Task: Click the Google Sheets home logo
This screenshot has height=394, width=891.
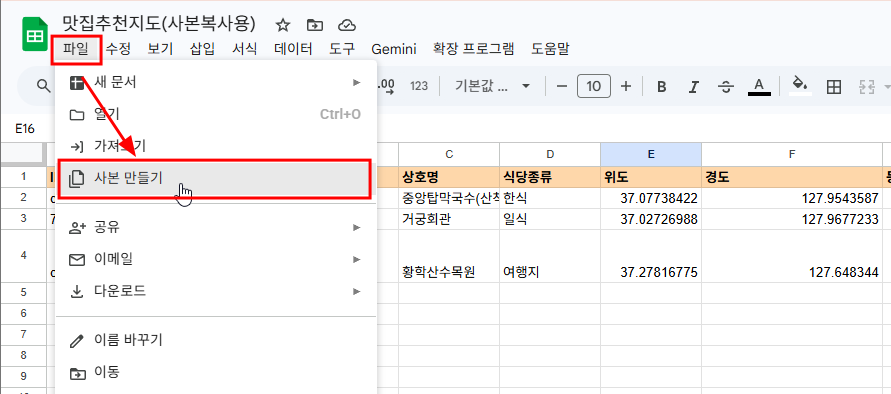Action: 35,35
